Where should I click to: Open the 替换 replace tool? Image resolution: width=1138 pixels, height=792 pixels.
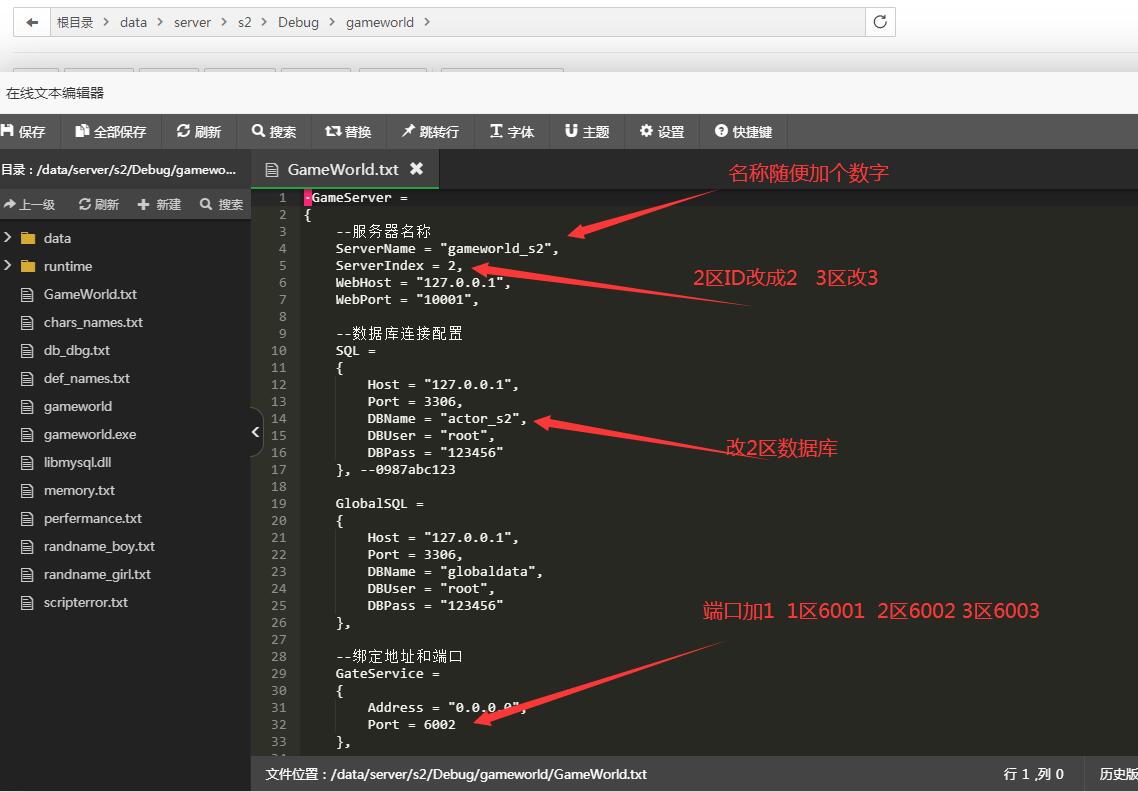click(348, 131)
